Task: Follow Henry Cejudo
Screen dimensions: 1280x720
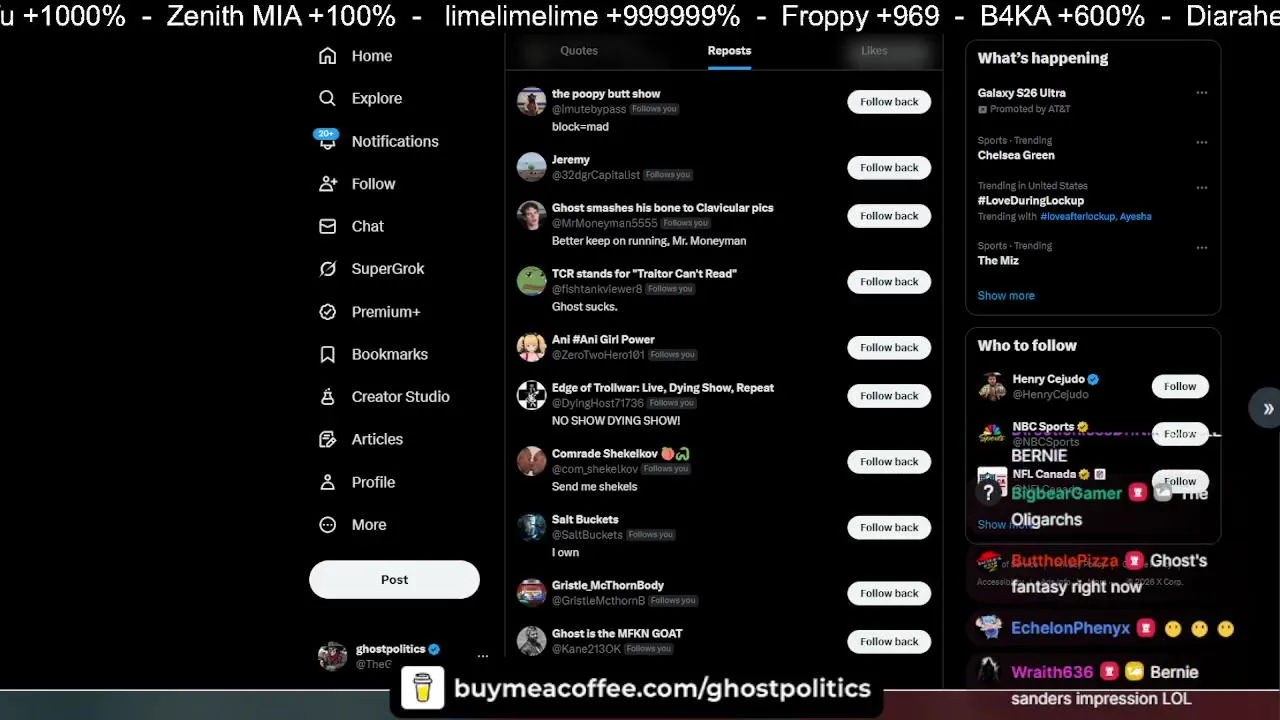Action: (x=1180, y=386)
